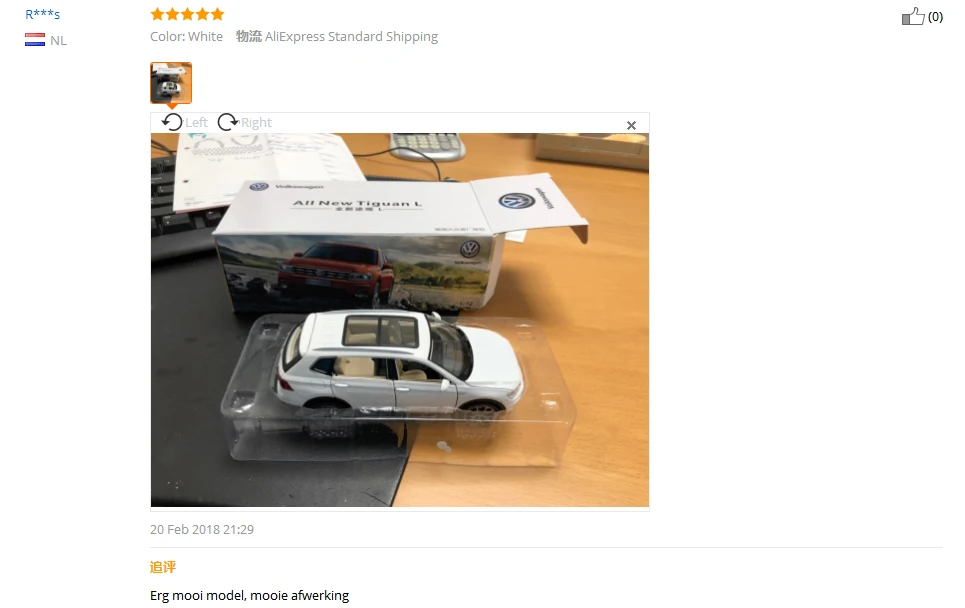Rotate the photo right with the clockwise icon
This screenshot has width=965, height=608.
tap(228, 122)
